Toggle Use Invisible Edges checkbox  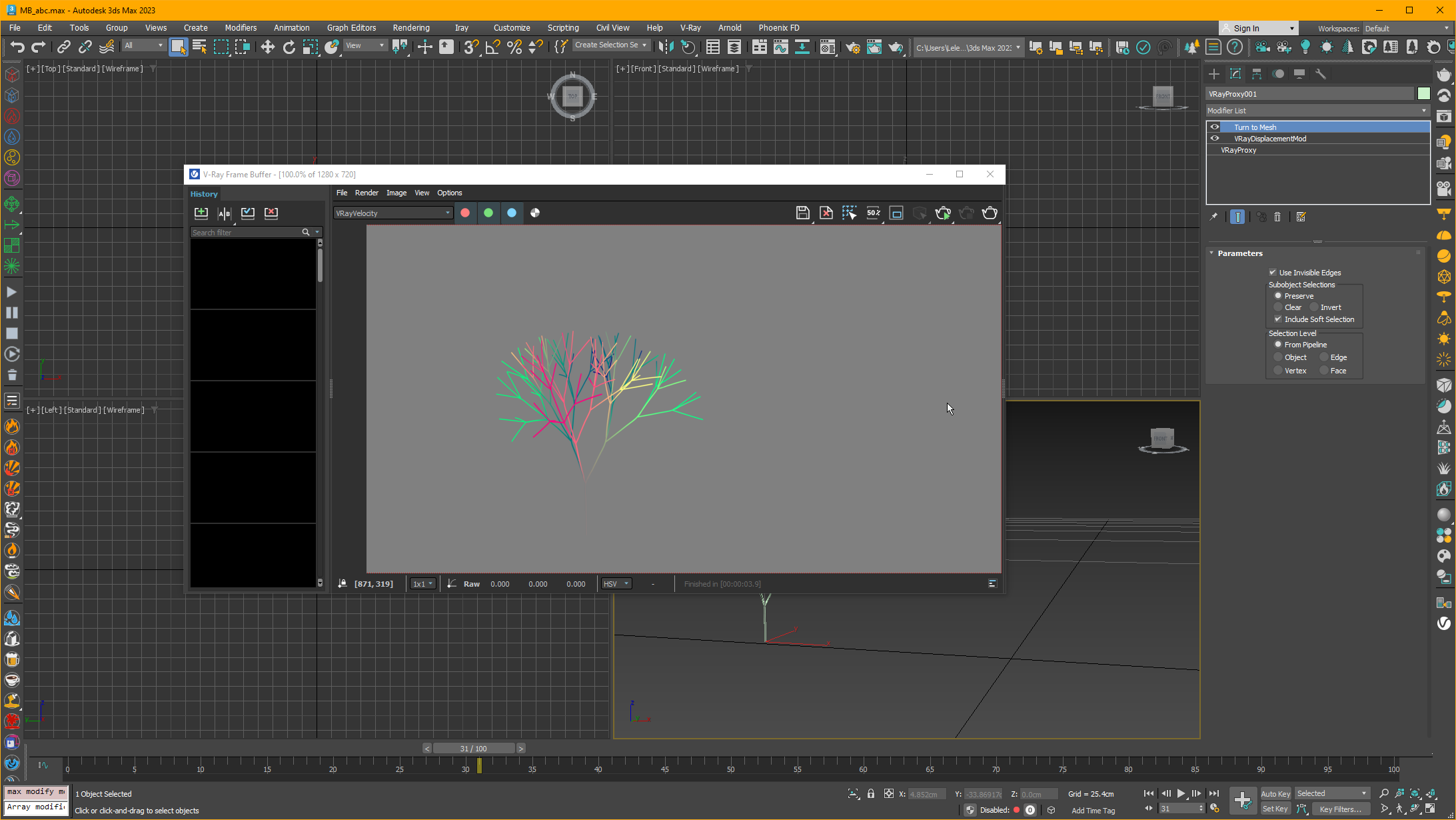click(1273, 272)
